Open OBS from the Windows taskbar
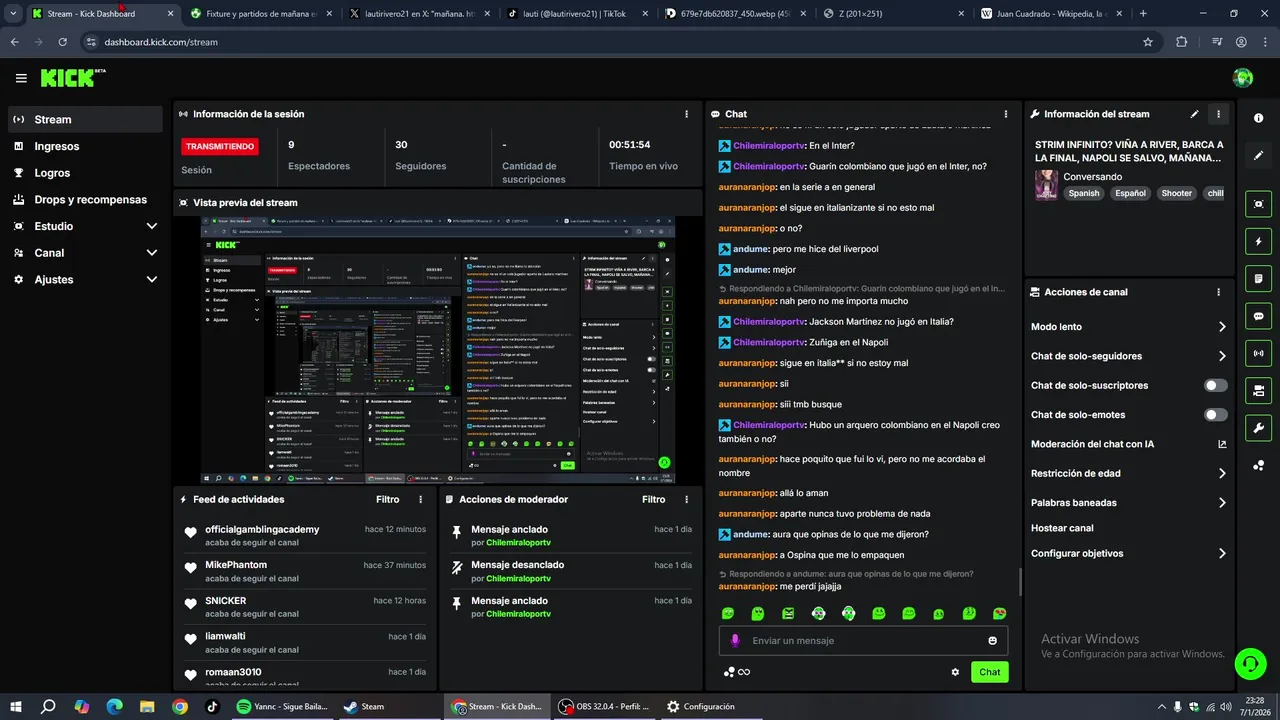 (604, 706)
